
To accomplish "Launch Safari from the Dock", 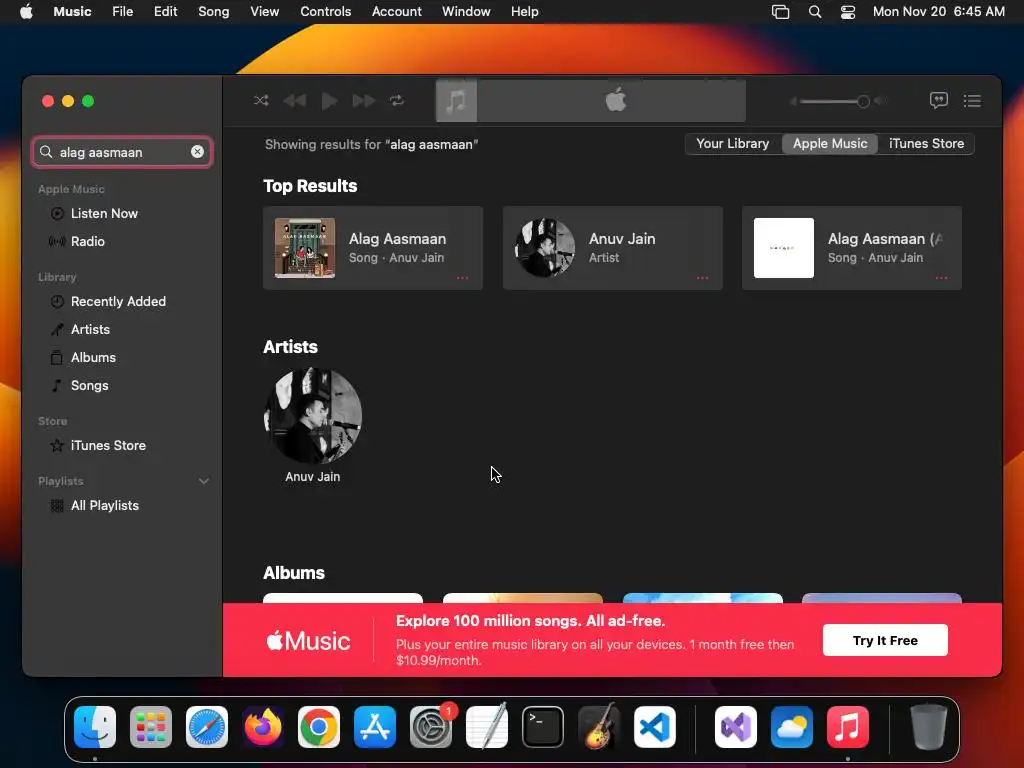I will 207,727.
